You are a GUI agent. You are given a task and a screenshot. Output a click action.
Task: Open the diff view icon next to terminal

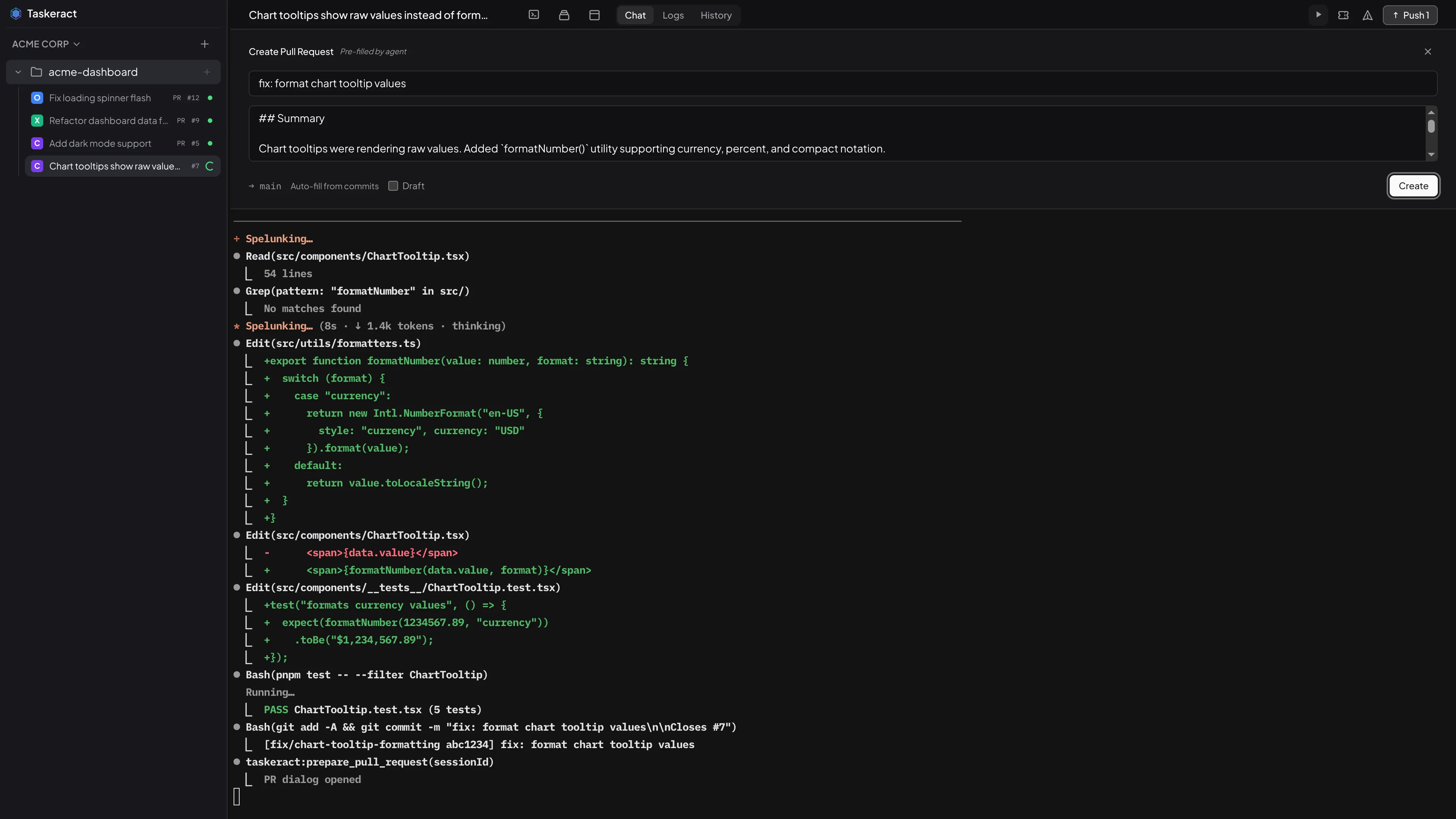pos(563,15)
